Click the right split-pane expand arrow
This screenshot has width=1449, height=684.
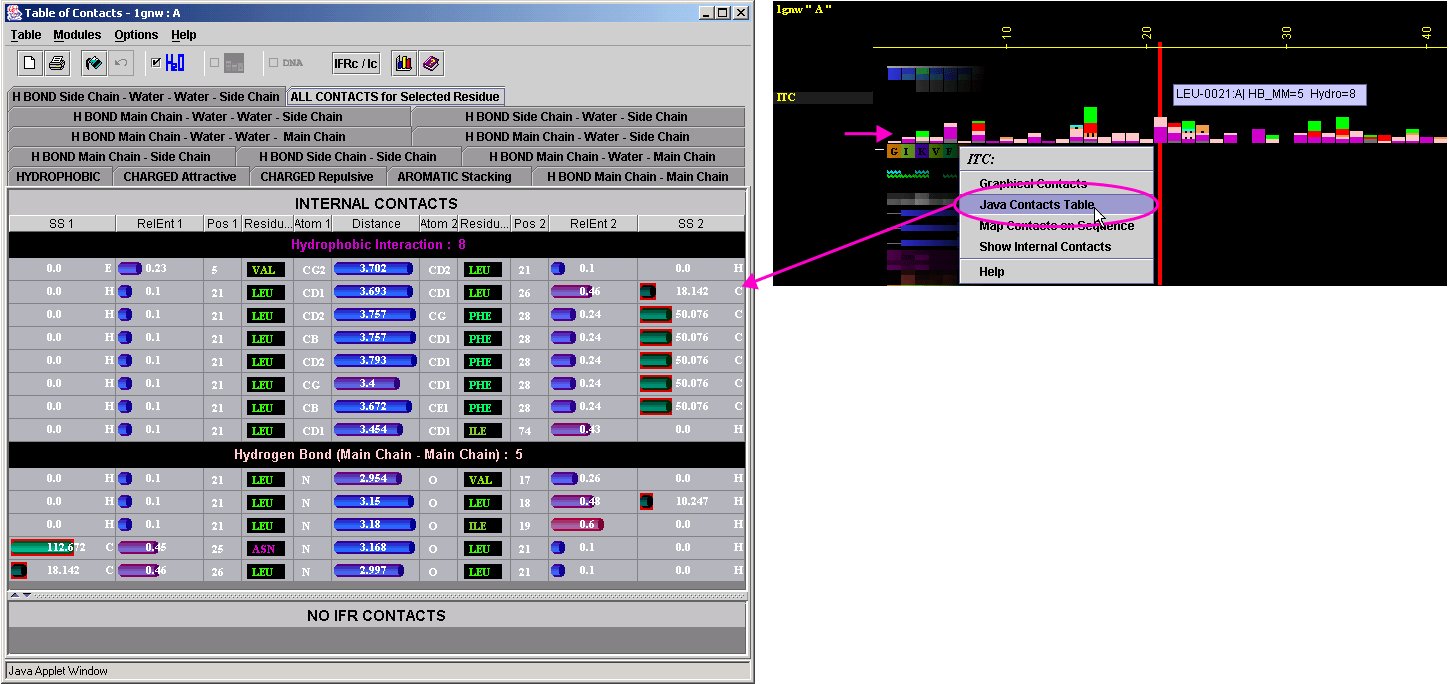tap(27, 595)
